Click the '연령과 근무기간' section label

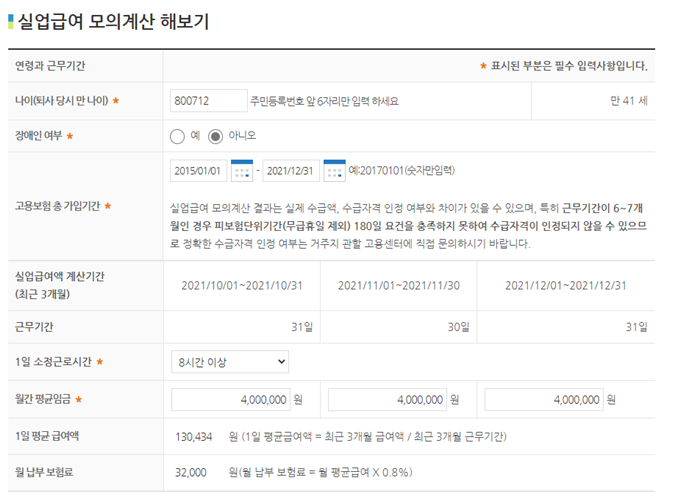coord(50,66)
